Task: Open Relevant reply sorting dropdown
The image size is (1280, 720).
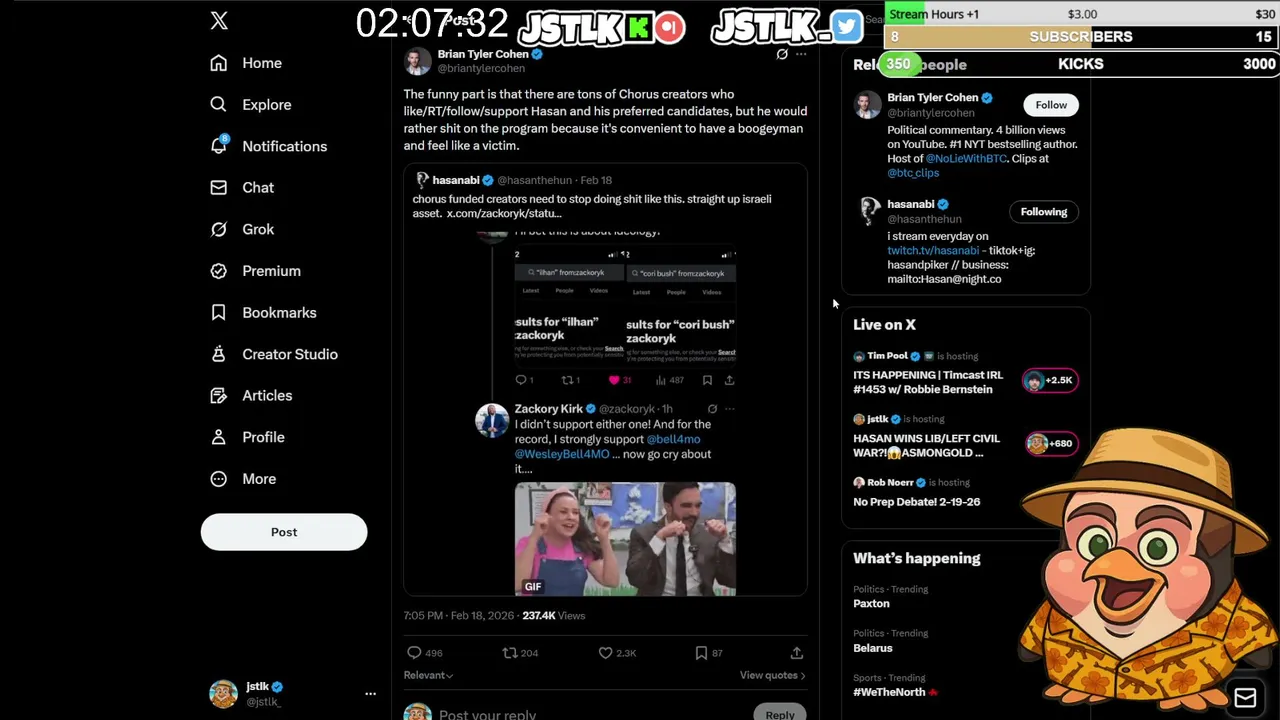Action: pyautogui.click(x=428, y=675)
